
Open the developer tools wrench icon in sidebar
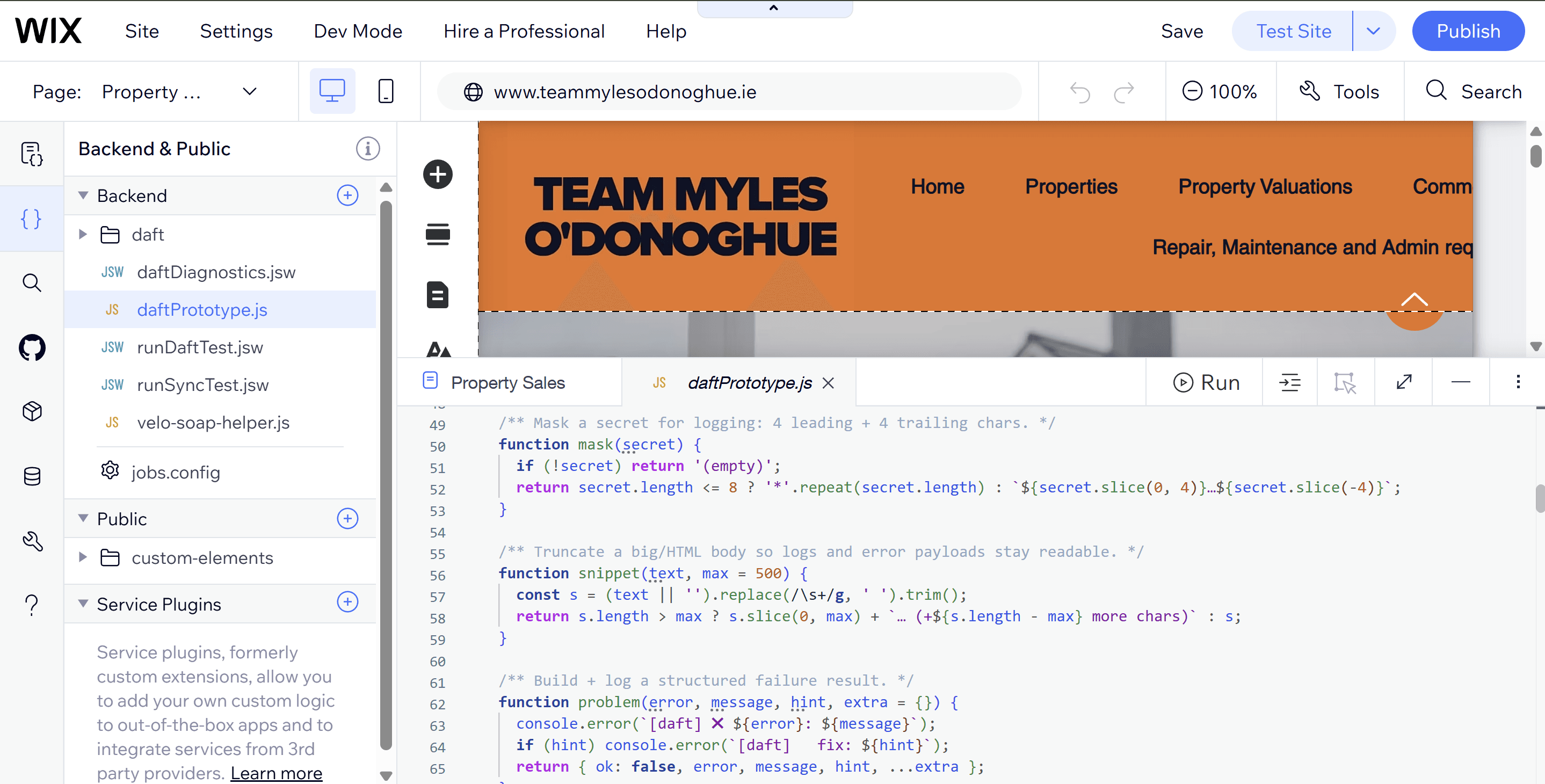coord(32,541)
